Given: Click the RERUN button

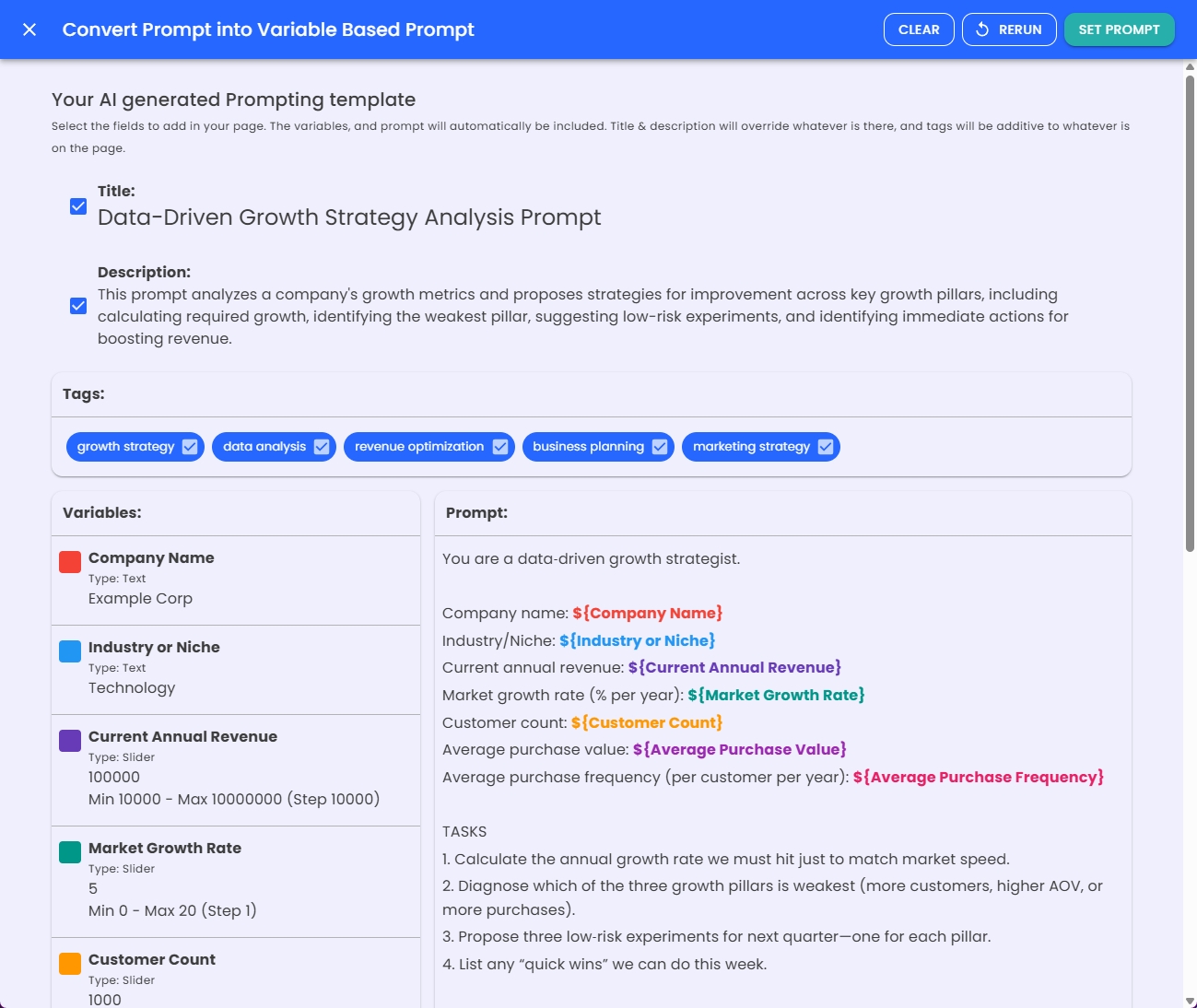Looking at the screenshot, I should pyautogui.click(x=1009, y=29).
